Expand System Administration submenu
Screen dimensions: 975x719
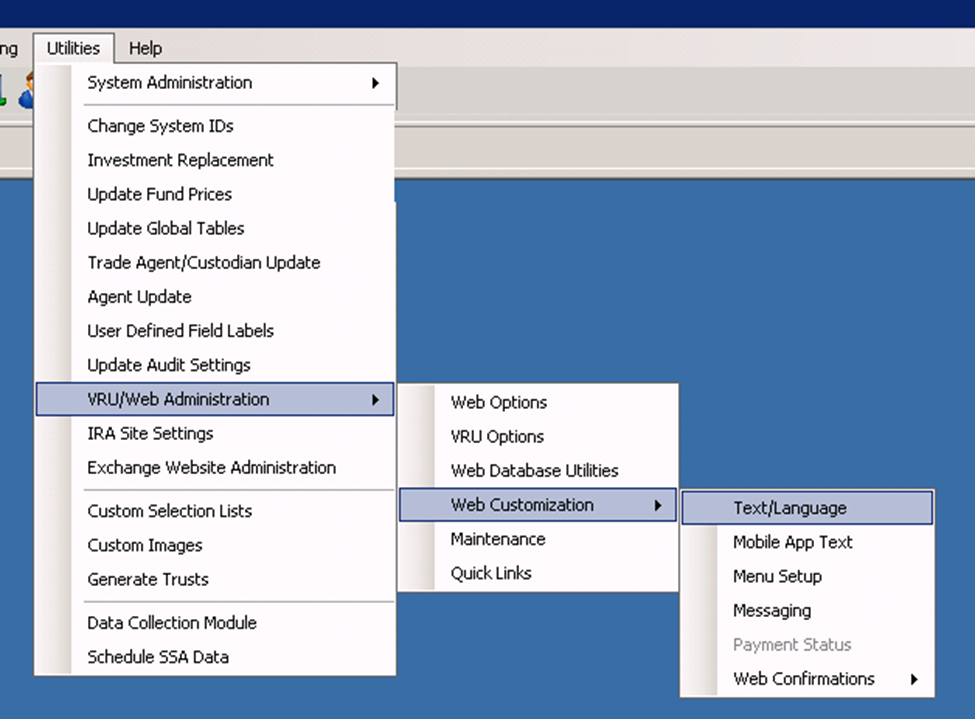tap(215, 83)
